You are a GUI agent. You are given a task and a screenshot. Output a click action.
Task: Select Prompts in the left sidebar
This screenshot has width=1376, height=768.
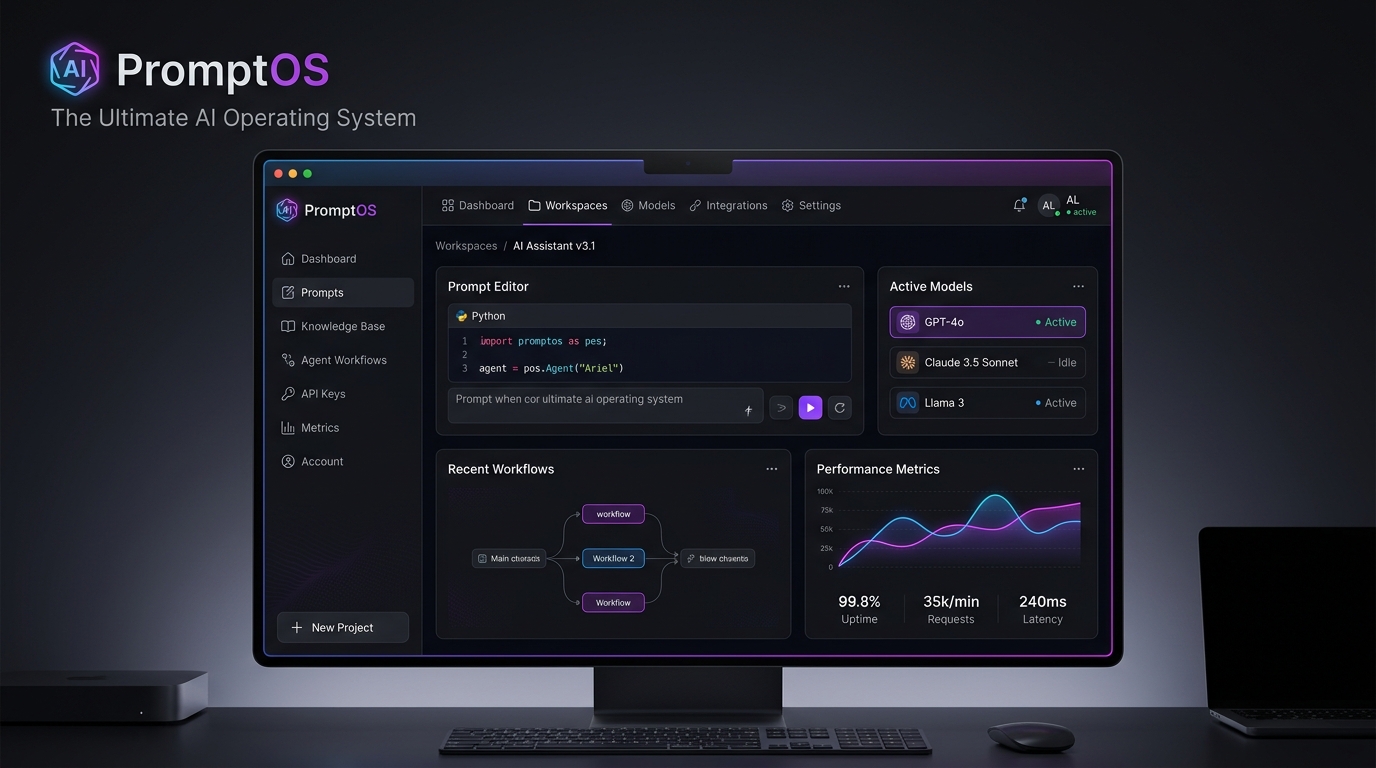tap(343, 293)
